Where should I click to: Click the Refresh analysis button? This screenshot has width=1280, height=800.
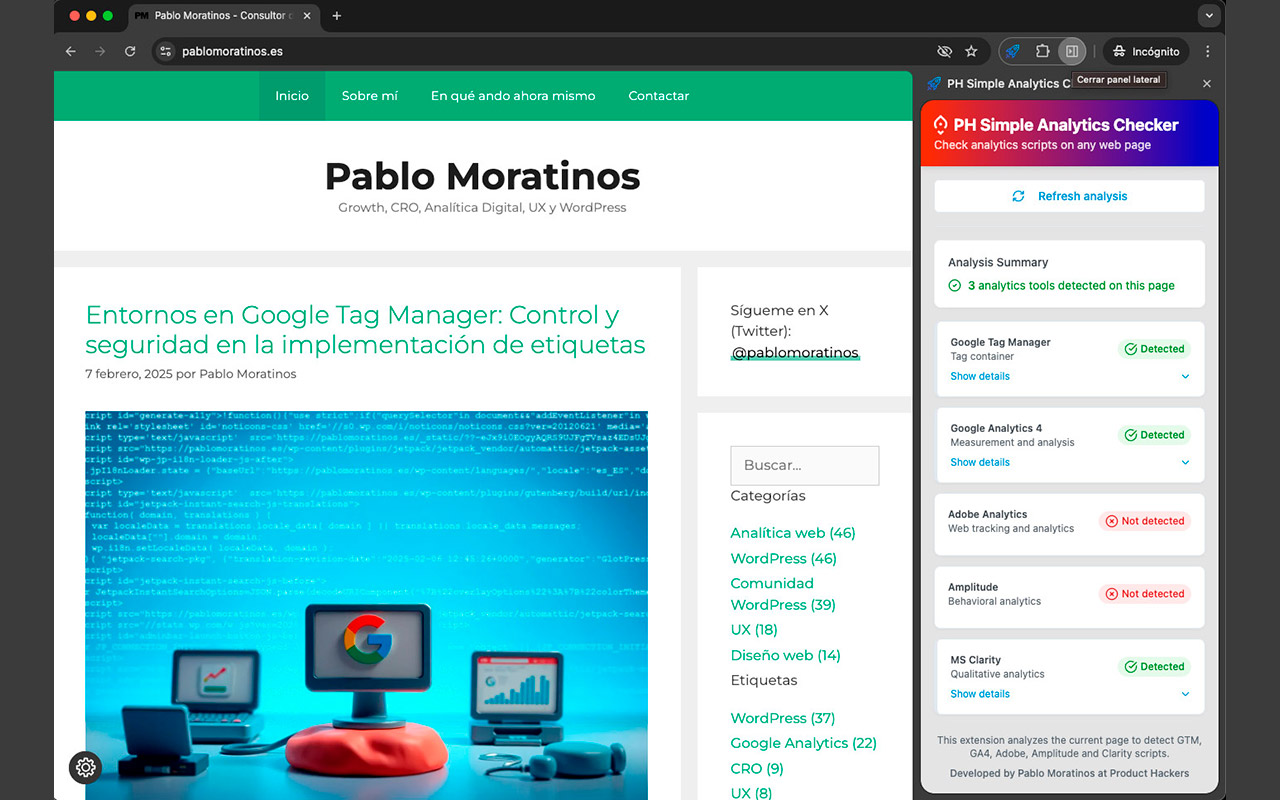pos(1069,196)
